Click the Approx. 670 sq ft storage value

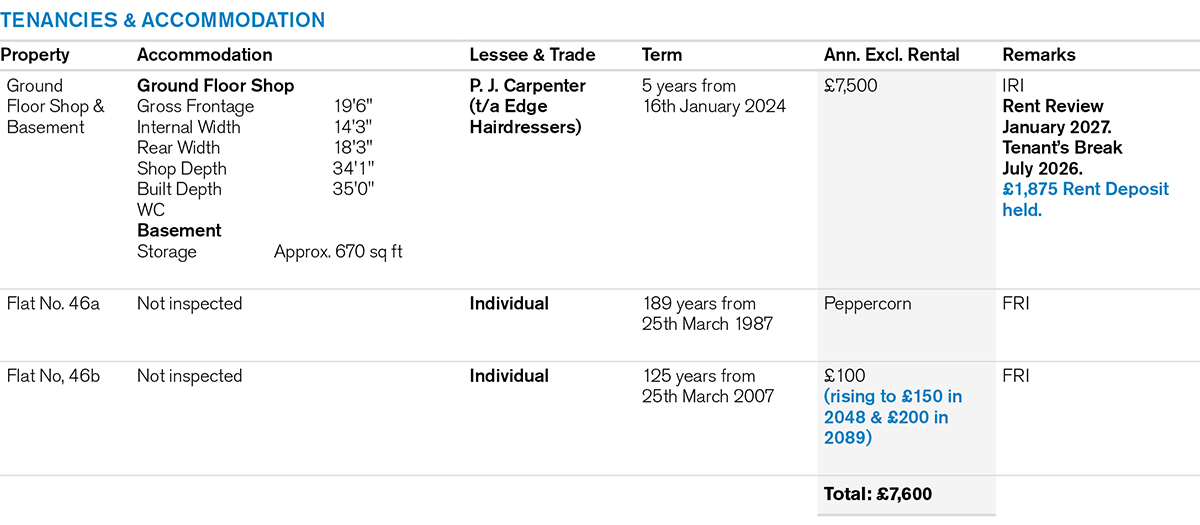pyautogui.click(x=338, y=252)
